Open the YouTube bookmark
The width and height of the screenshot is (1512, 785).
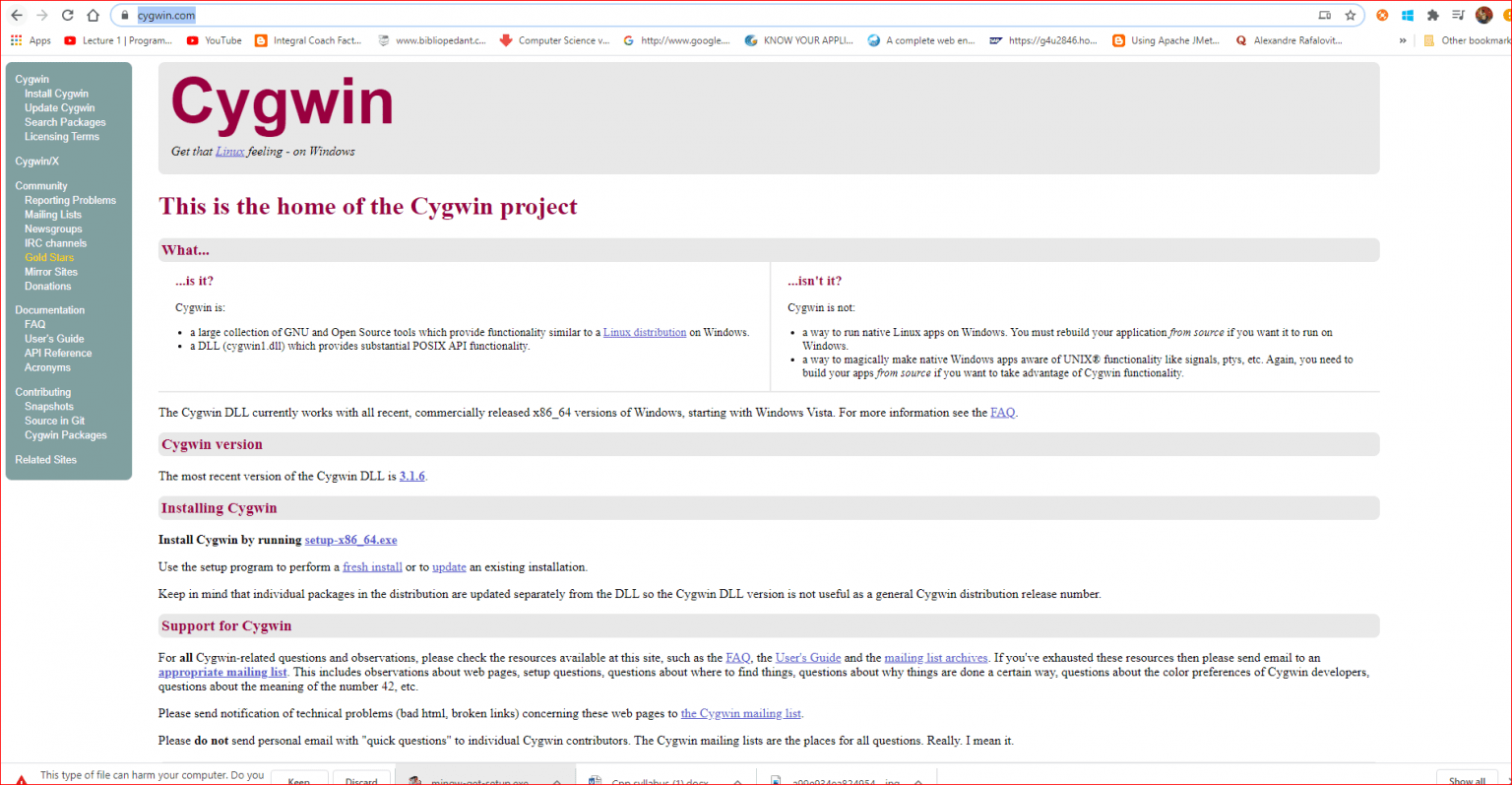214,40
